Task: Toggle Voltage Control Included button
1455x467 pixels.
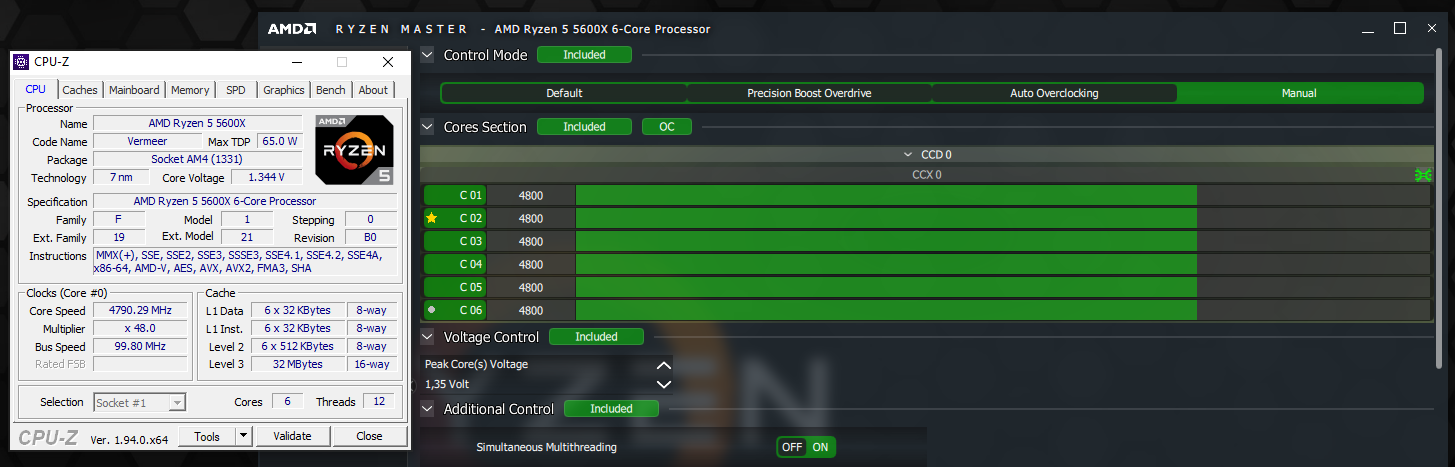Action: coord(596,337)
